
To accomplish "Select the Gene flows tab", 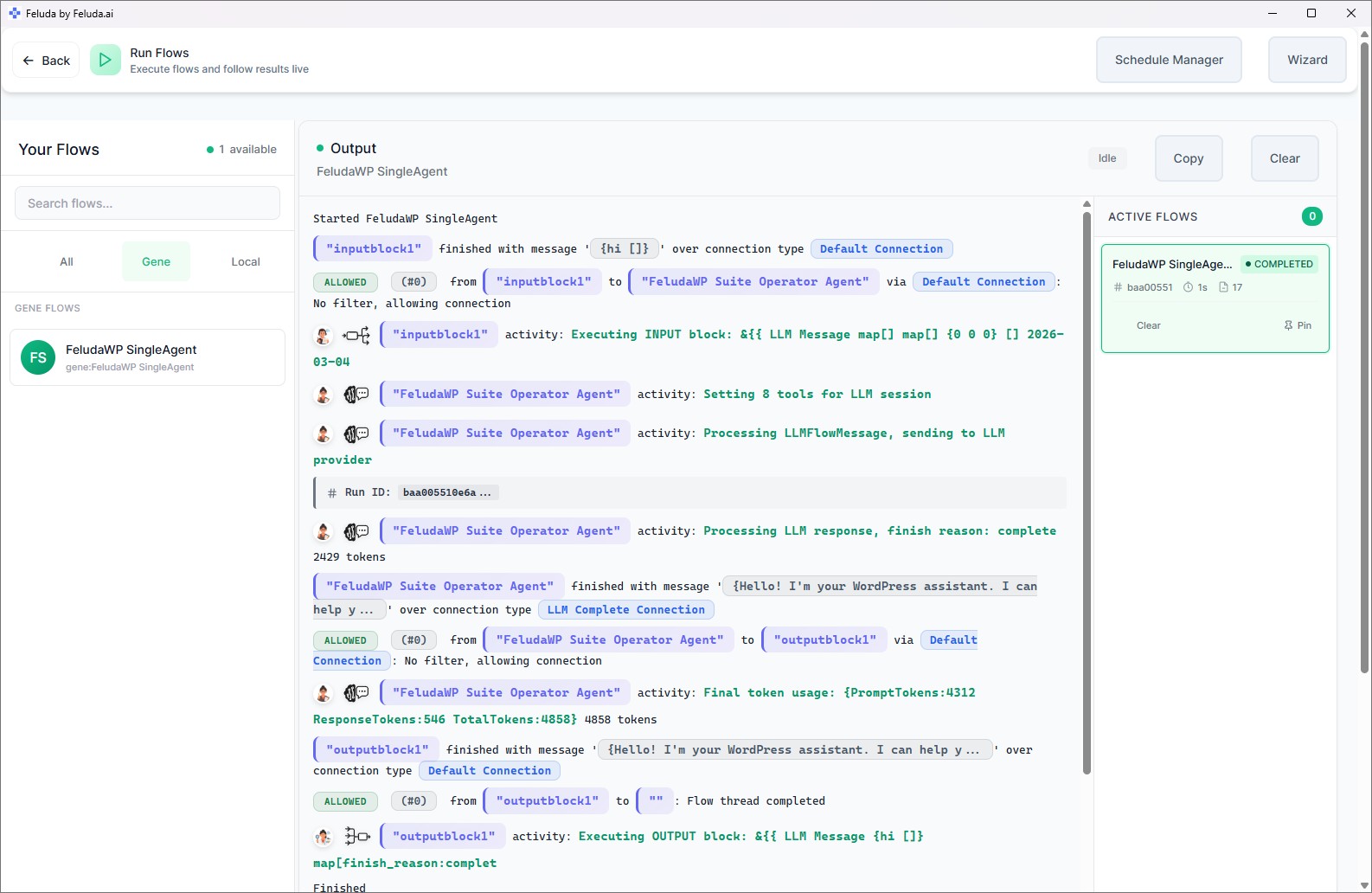I will click(156, 261).
